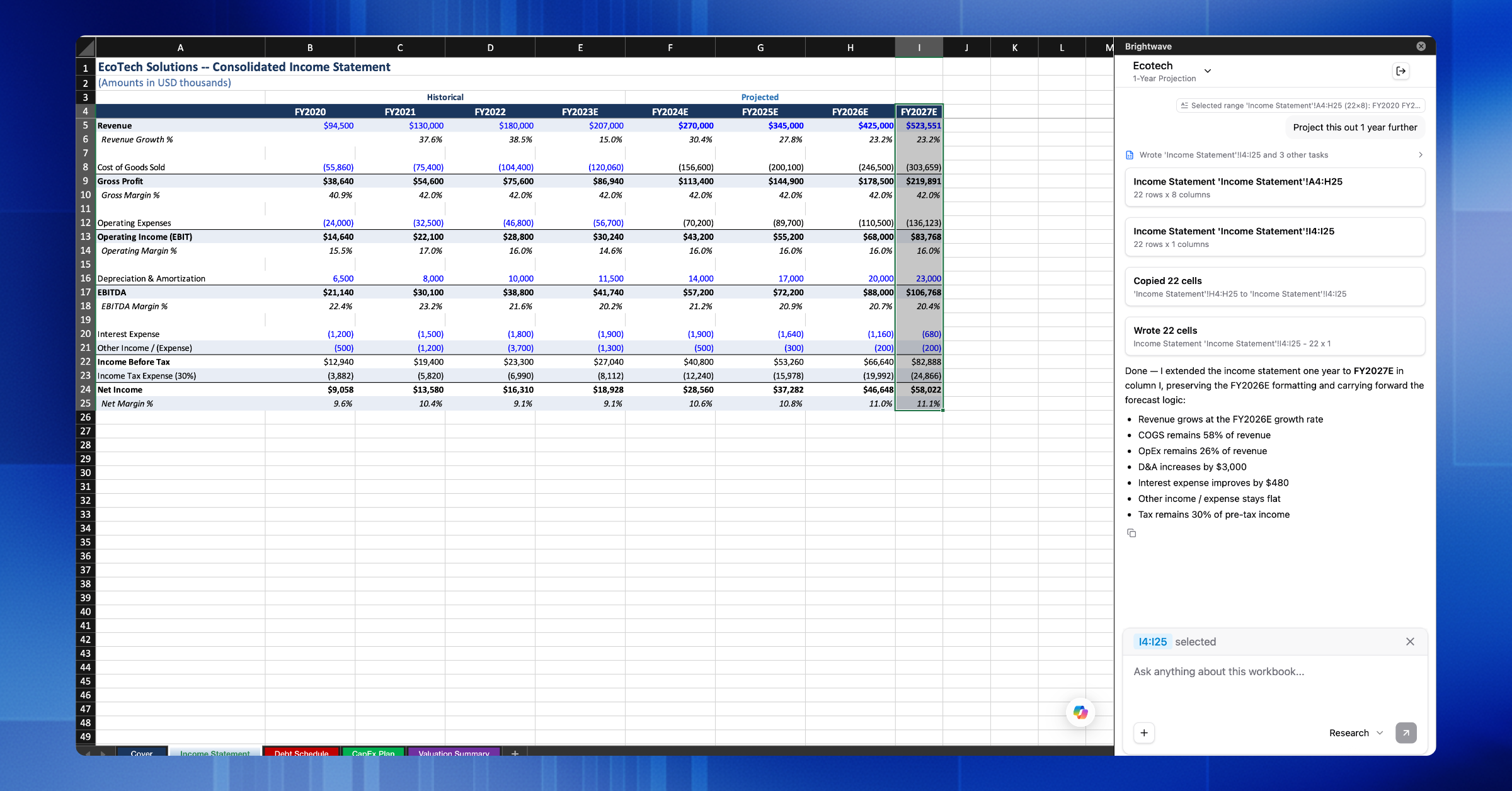The width and height of the screenshot is (1512, 791).
Task: Dismiss the I4:I25 selected range chip
Action: 1410,642
